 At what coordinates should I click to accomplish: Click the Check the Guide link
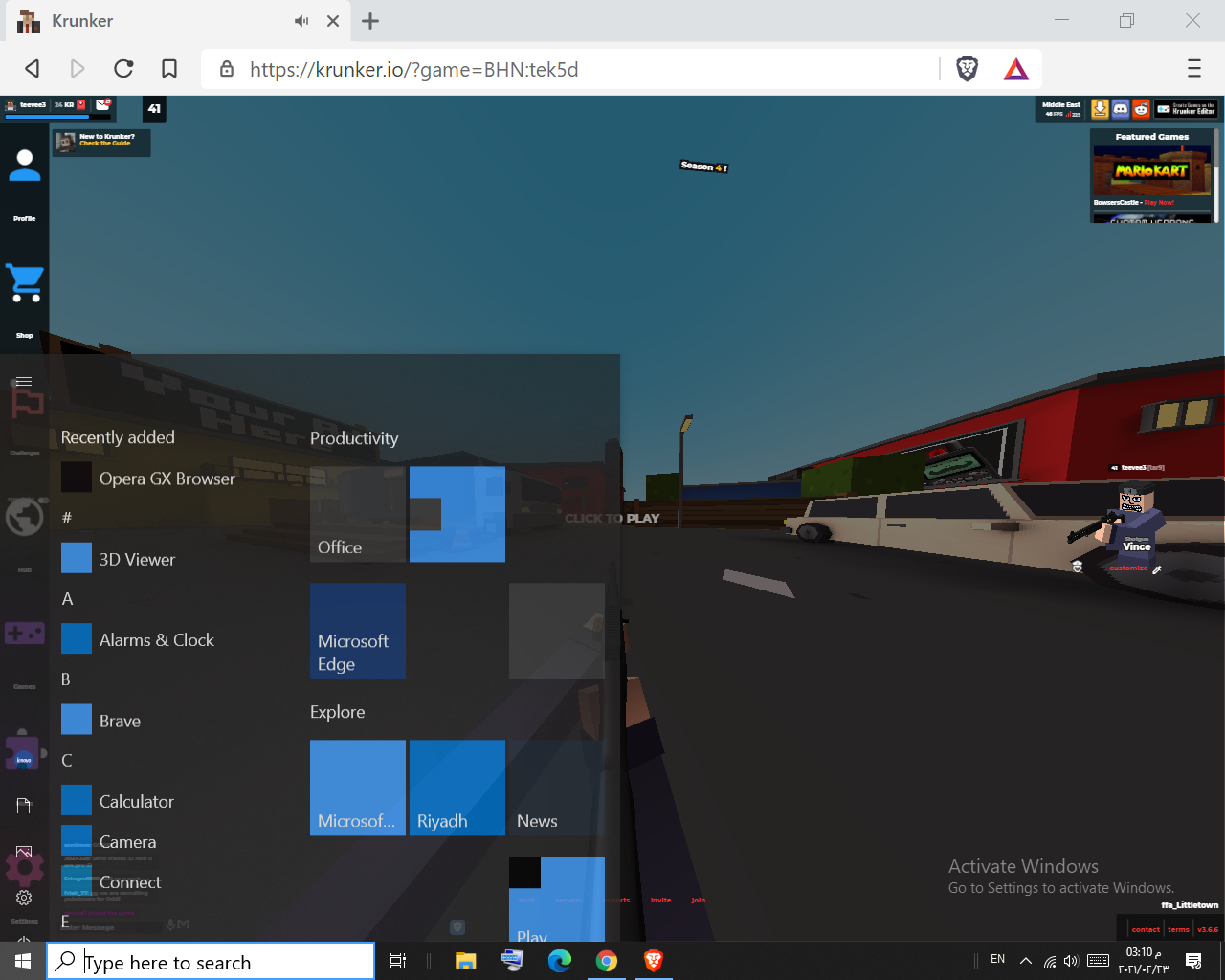point(105,144)
